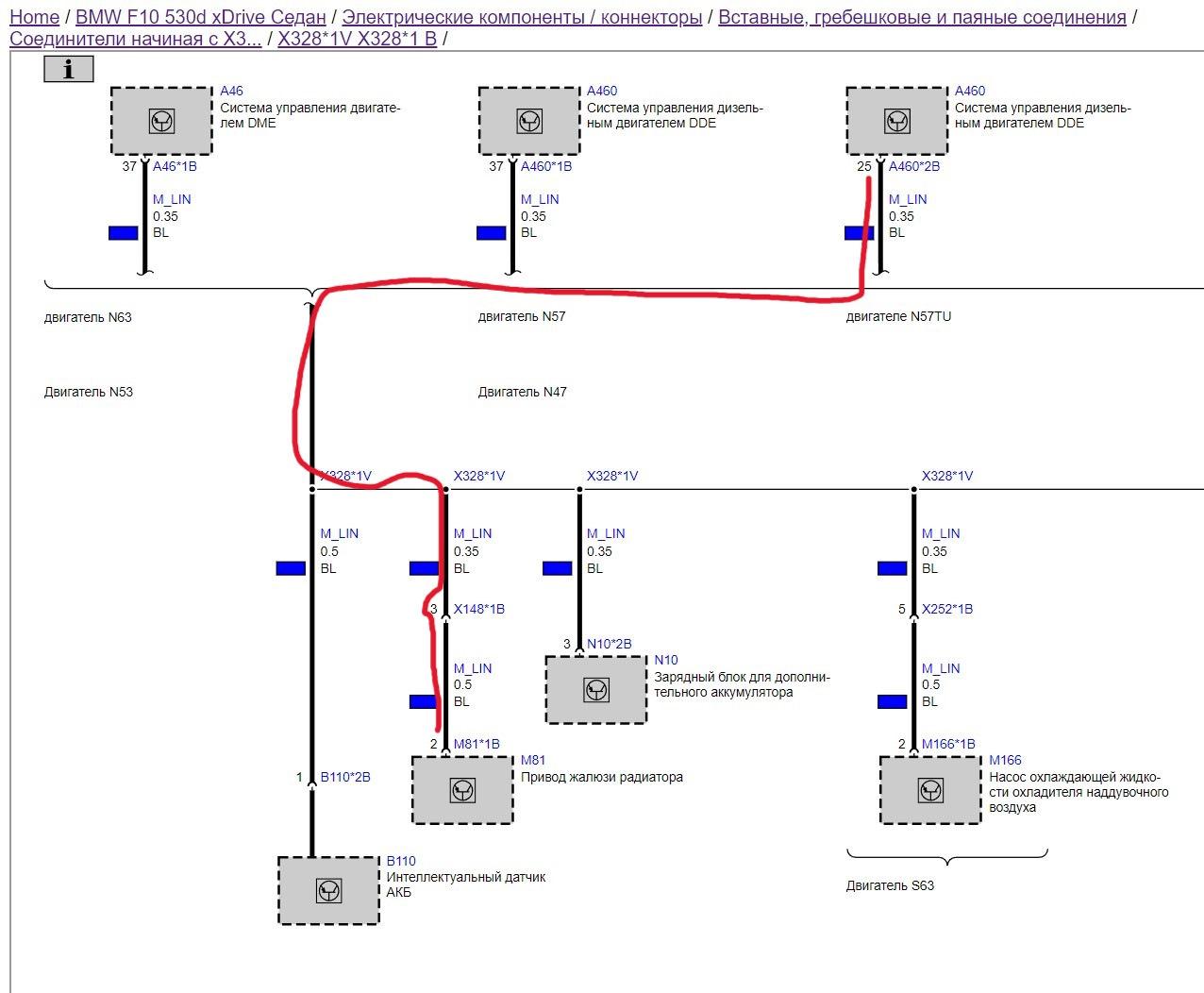
Task: Click the X148*1B connector label
Action: tap(479, 609)
